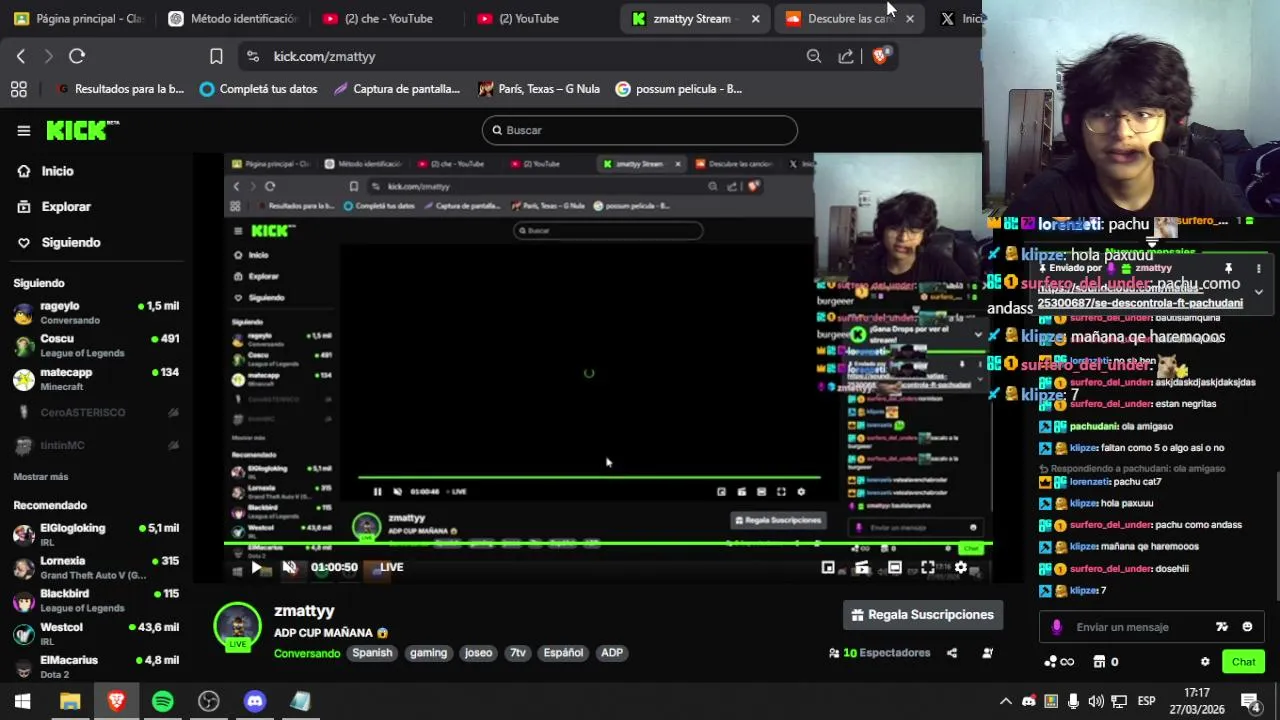Bookmark this page icon
Image resolution: width=1280 pixels, height=720 pixels.
pos(216,57)
